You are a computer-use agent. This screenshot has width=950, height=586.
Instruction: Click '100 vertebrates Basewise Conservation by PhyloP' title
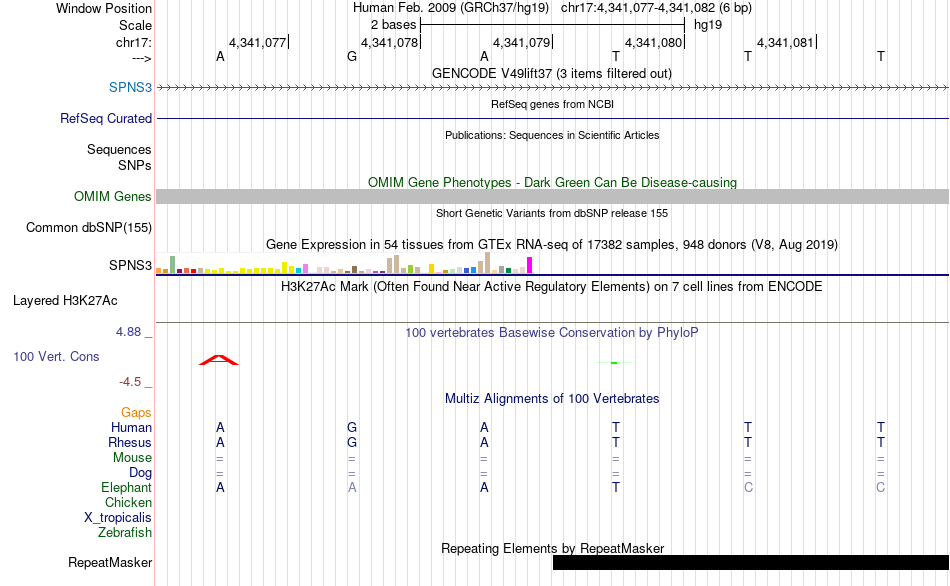[x=551, y=332]
